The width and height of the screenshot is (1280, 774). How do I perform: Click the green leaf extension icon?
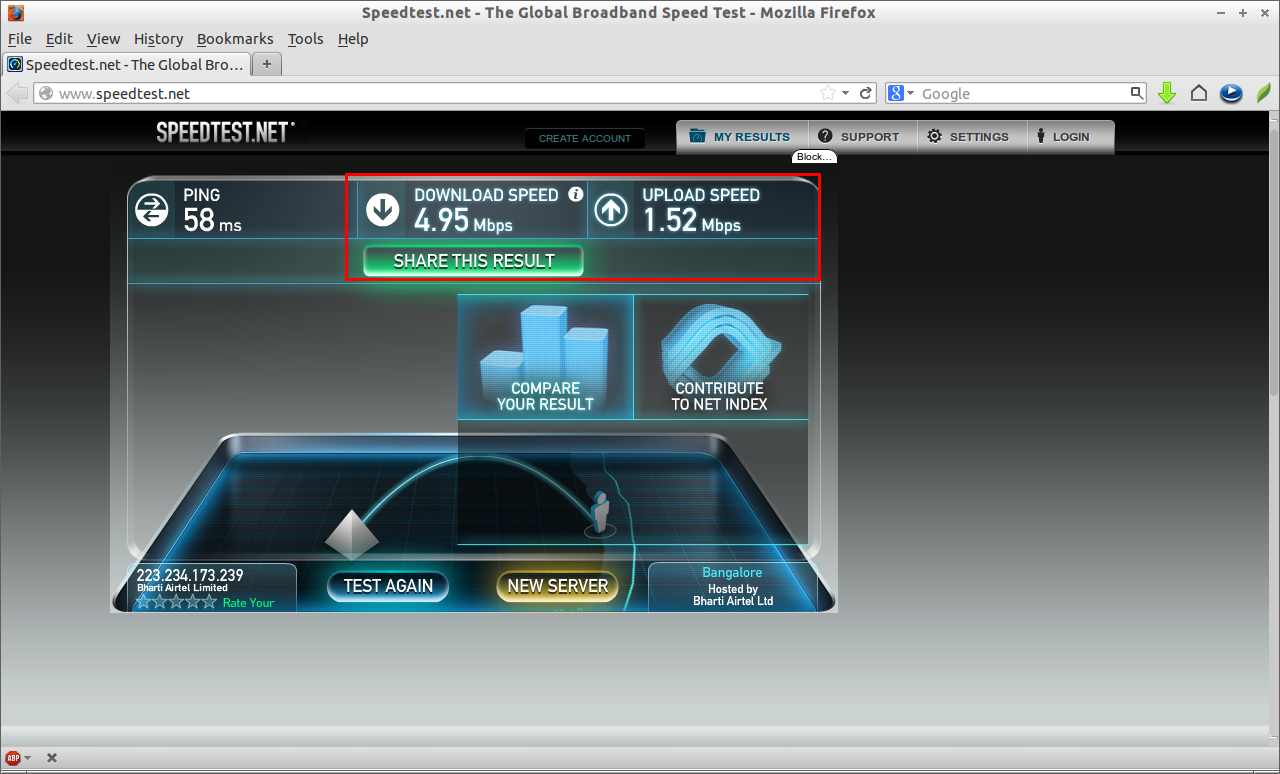1263,93
